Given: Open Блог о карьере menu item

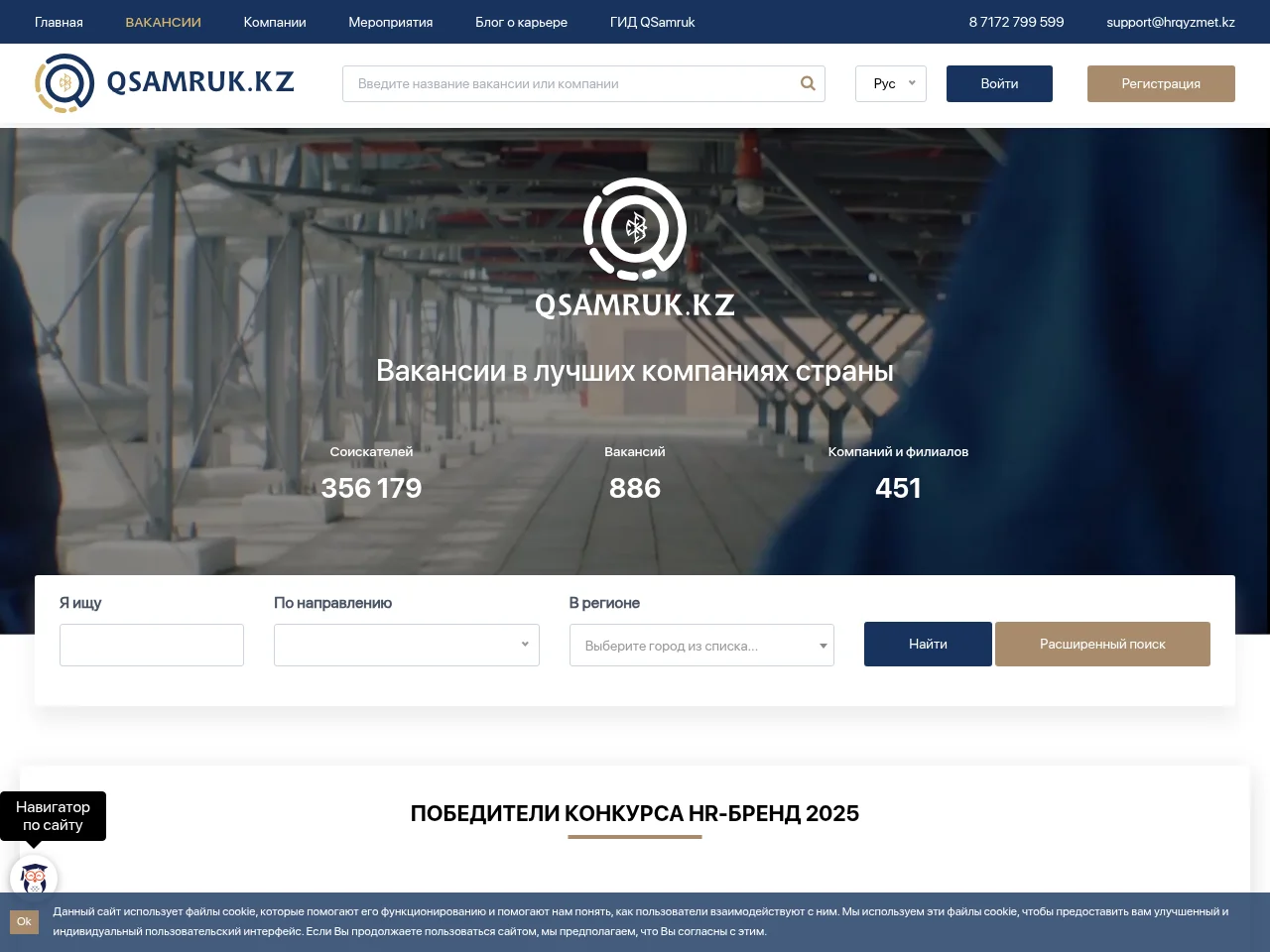Looking at the screenshot, I should [521, 22].
